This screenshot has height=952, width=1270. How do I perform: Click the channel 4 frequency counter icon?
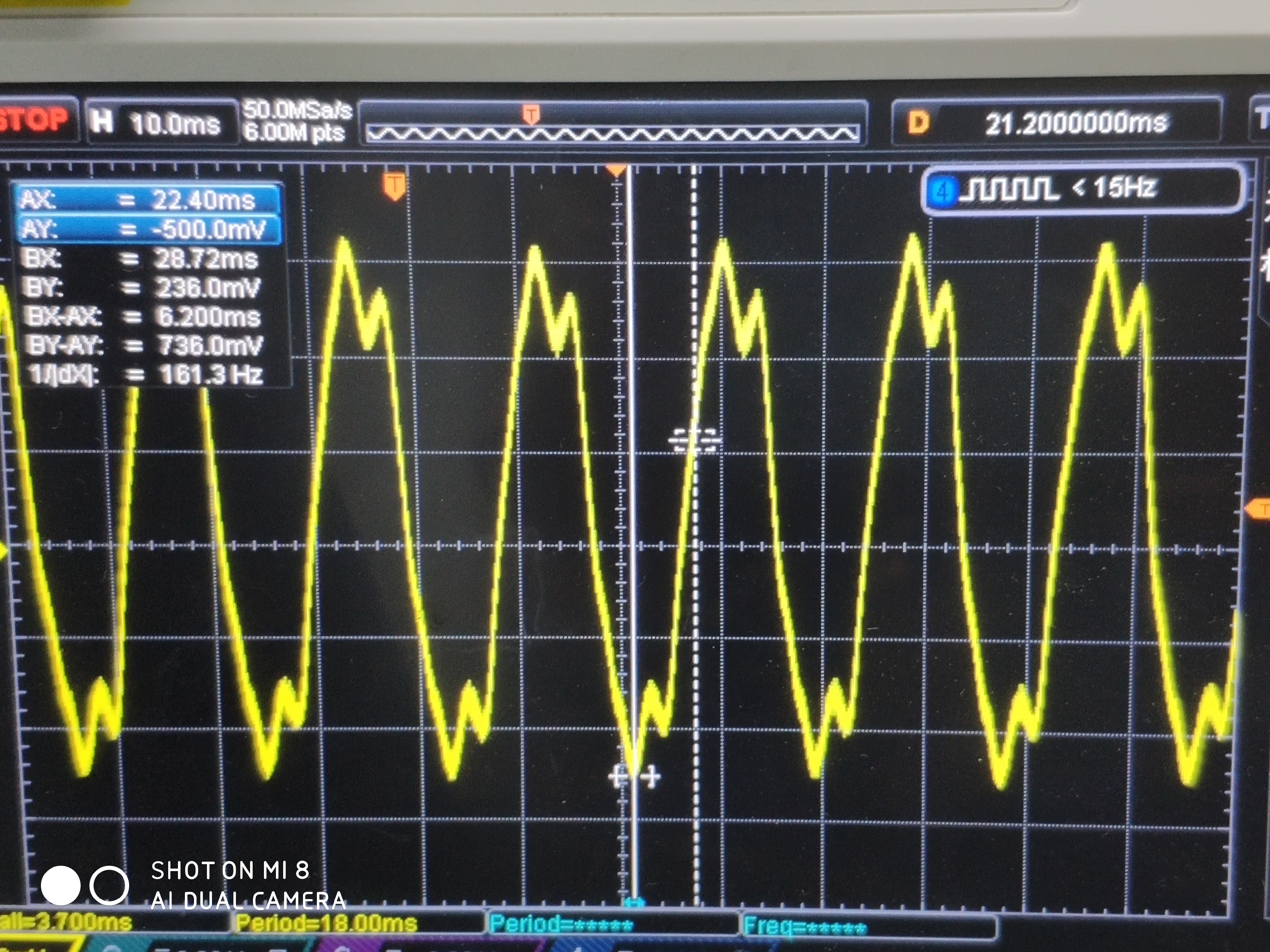pos(942,190)
